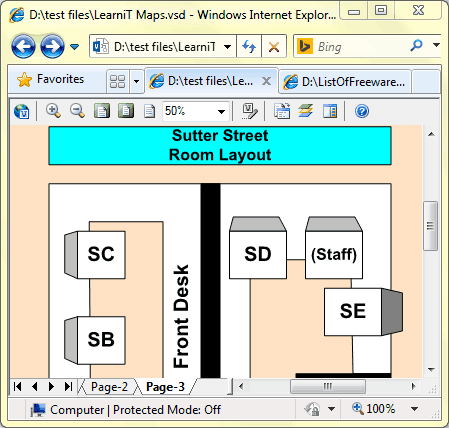
Task: Click the blue Help question mark icon
Action: click(362, 111)
